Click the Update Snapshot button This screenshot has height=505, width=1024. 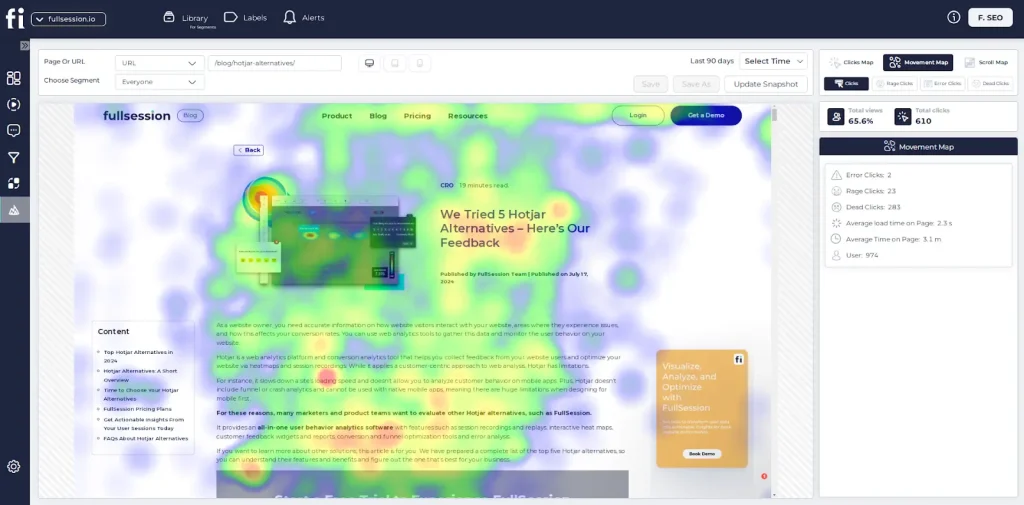point(765,84)
